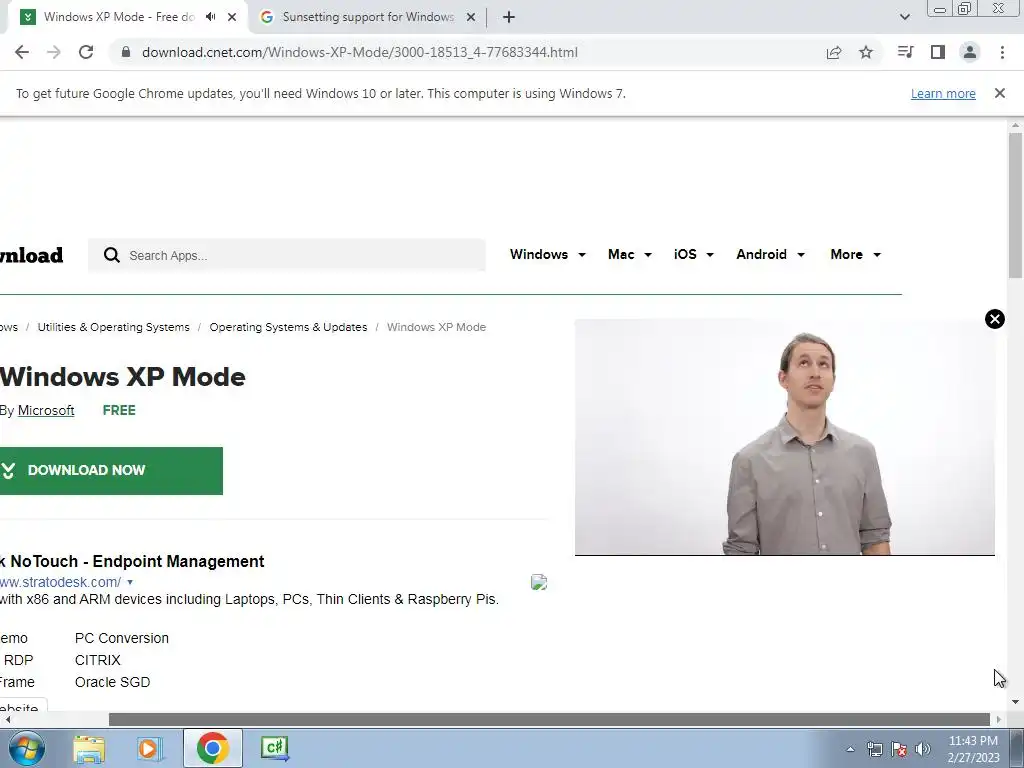Viewport: 1024px width, 768px height.
Task: Open Windows Media Player from taskbar
Action: tap(150, 748)
